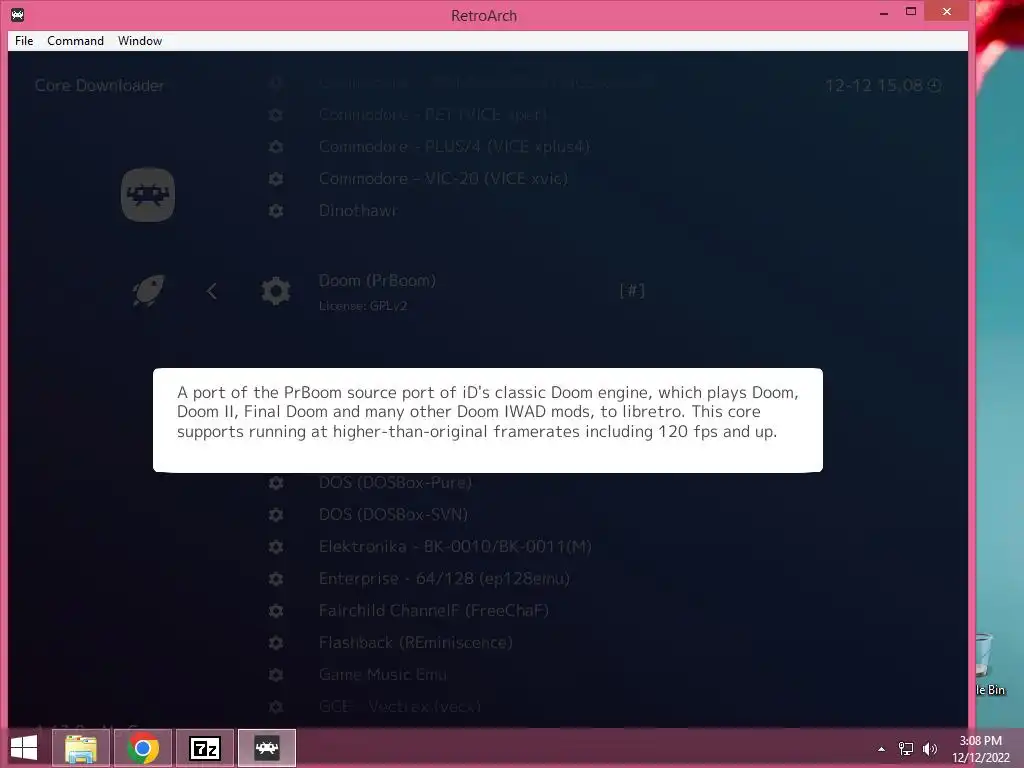Show hidden system tray icons arrow
The height and width of the screenshot is (768, 1024).
point(882,749)
